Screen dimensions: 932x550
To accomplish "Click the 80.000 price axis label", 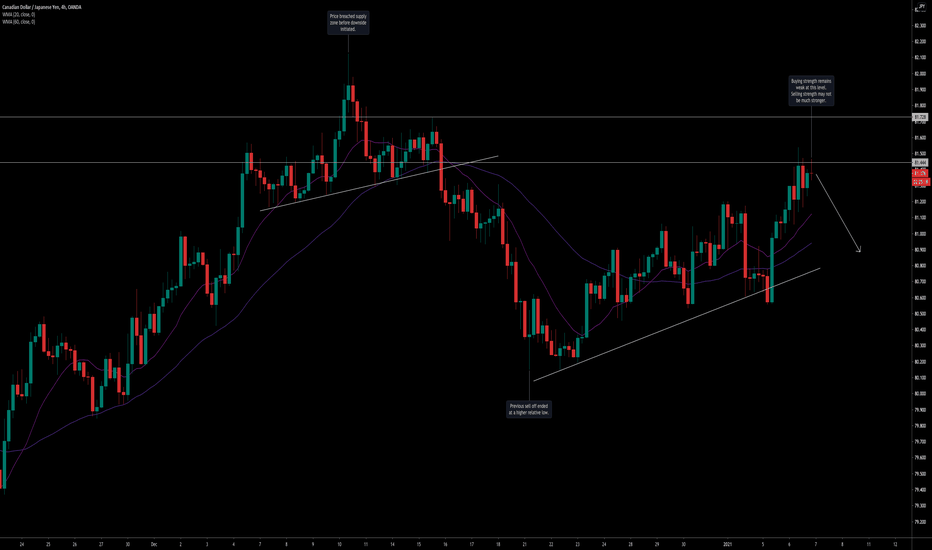I will coord(920,394).
